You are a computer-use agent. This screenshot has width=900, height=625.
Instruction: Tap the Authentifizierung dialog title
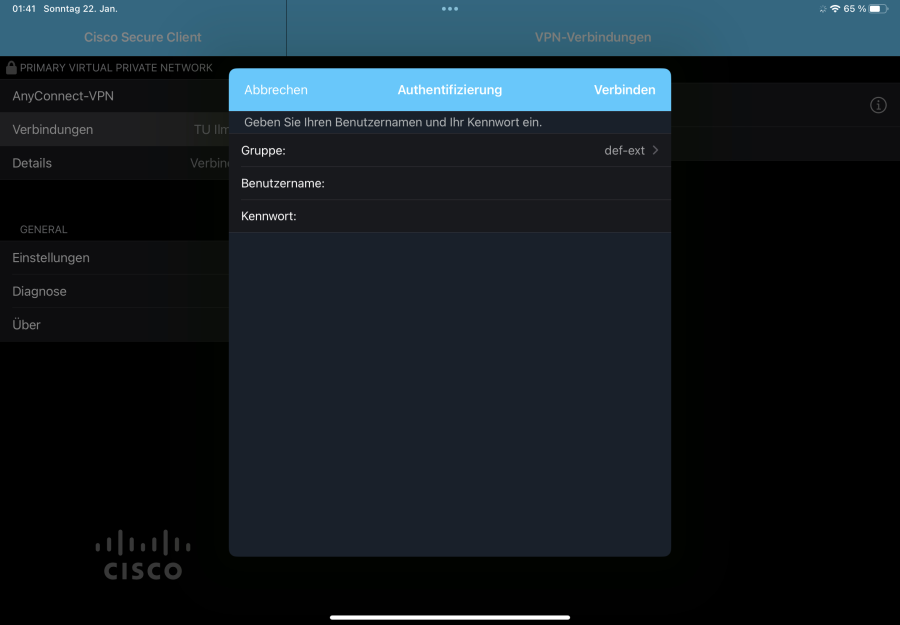click(450, 90)
